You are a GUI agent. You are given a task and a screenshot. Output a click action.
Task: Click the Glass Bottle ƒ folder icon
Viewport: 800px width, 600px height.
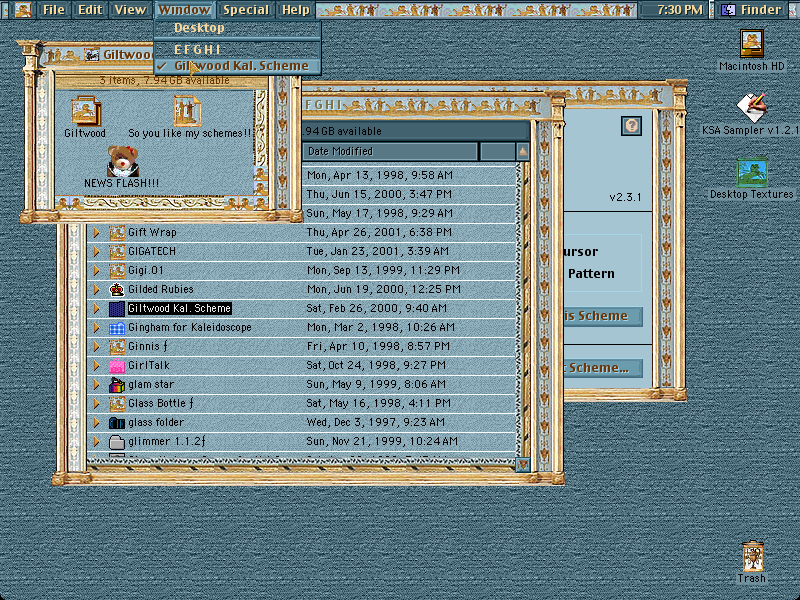pyautogui.click(x=117, y=404)
